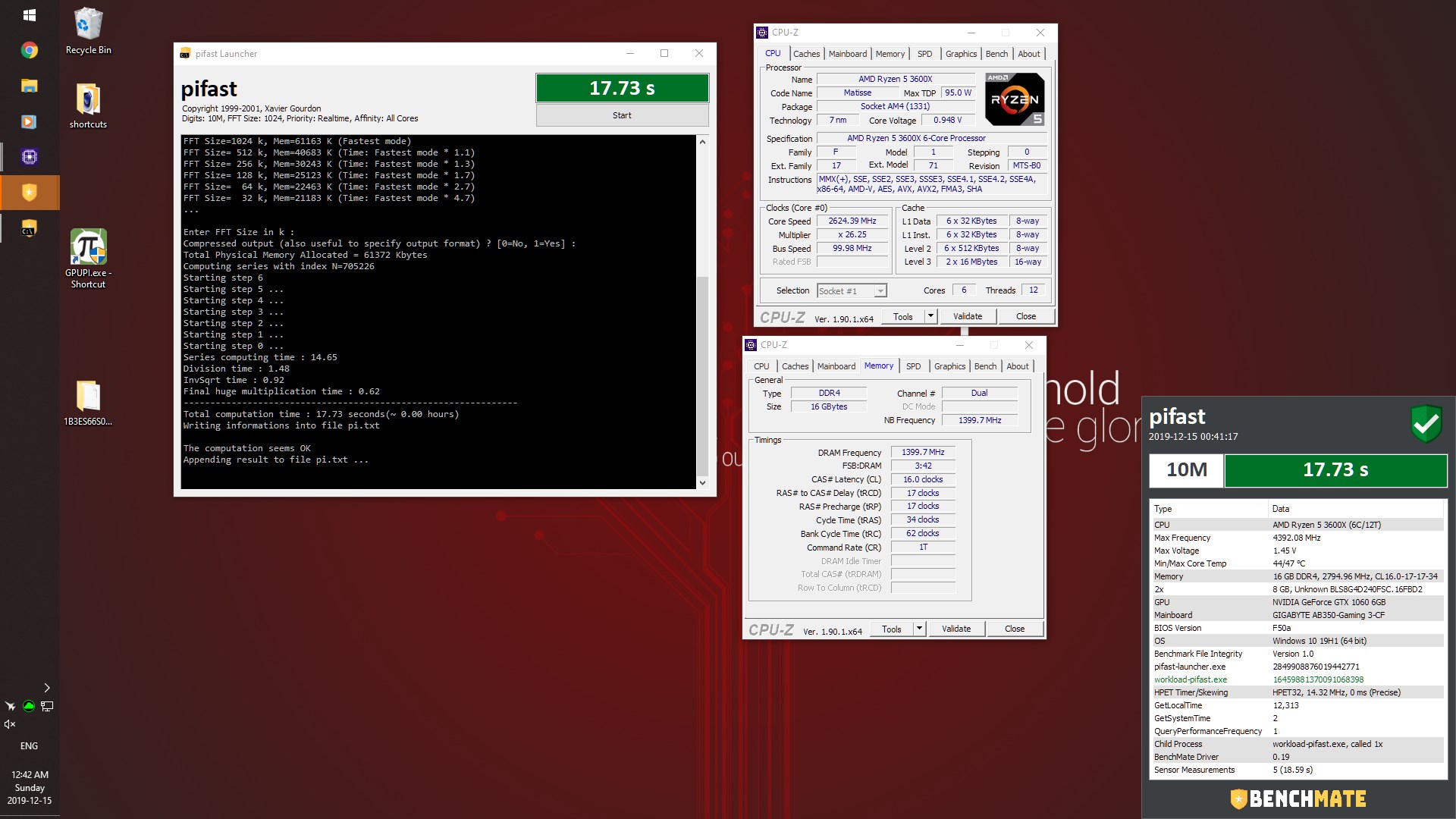1456x819 pixels.
Task: Click the Sensor Measurements row value
Action: [x=1293, y=770]
